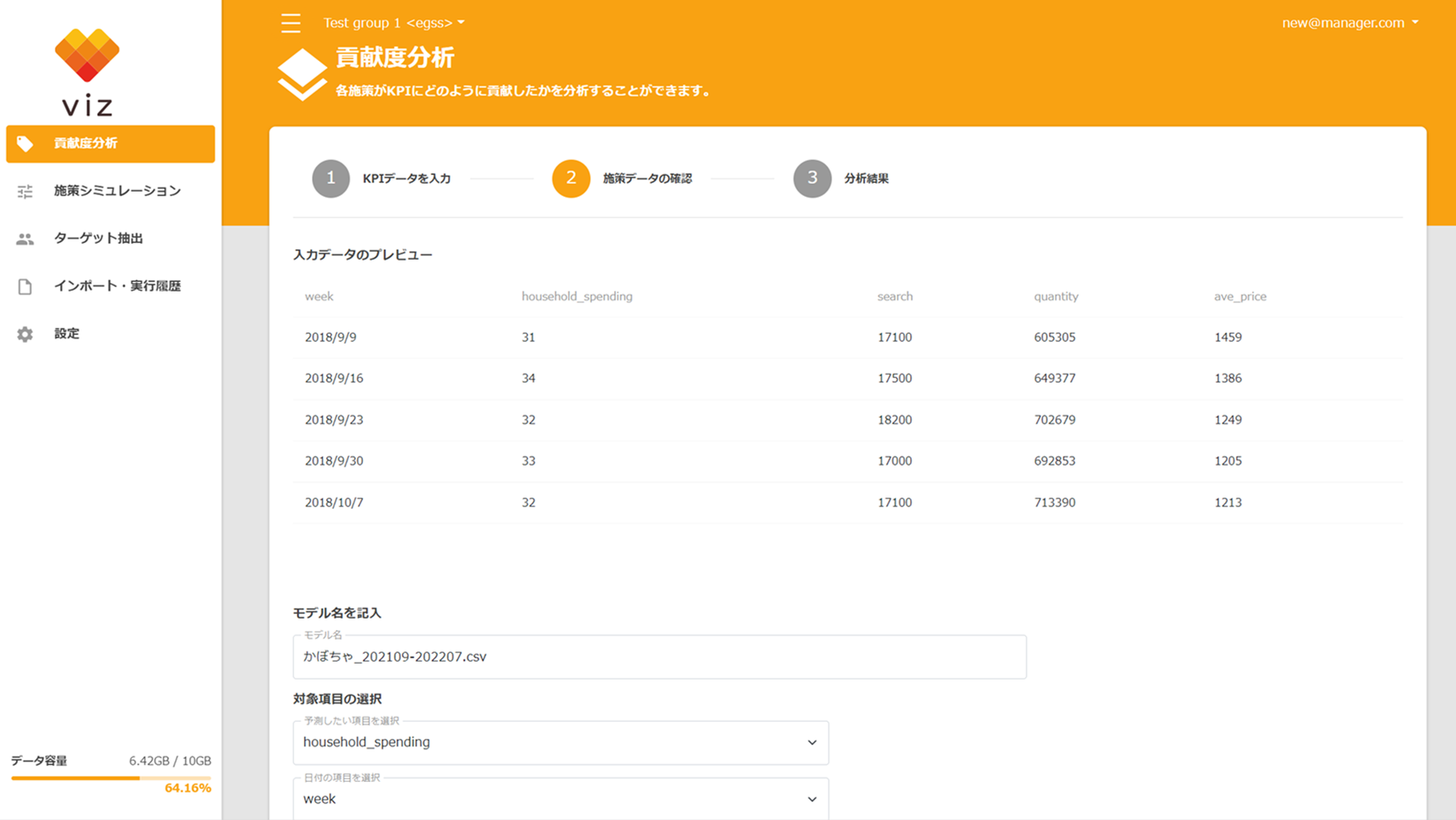Click the モデル名を記入 heading

(x=337, y=613)
